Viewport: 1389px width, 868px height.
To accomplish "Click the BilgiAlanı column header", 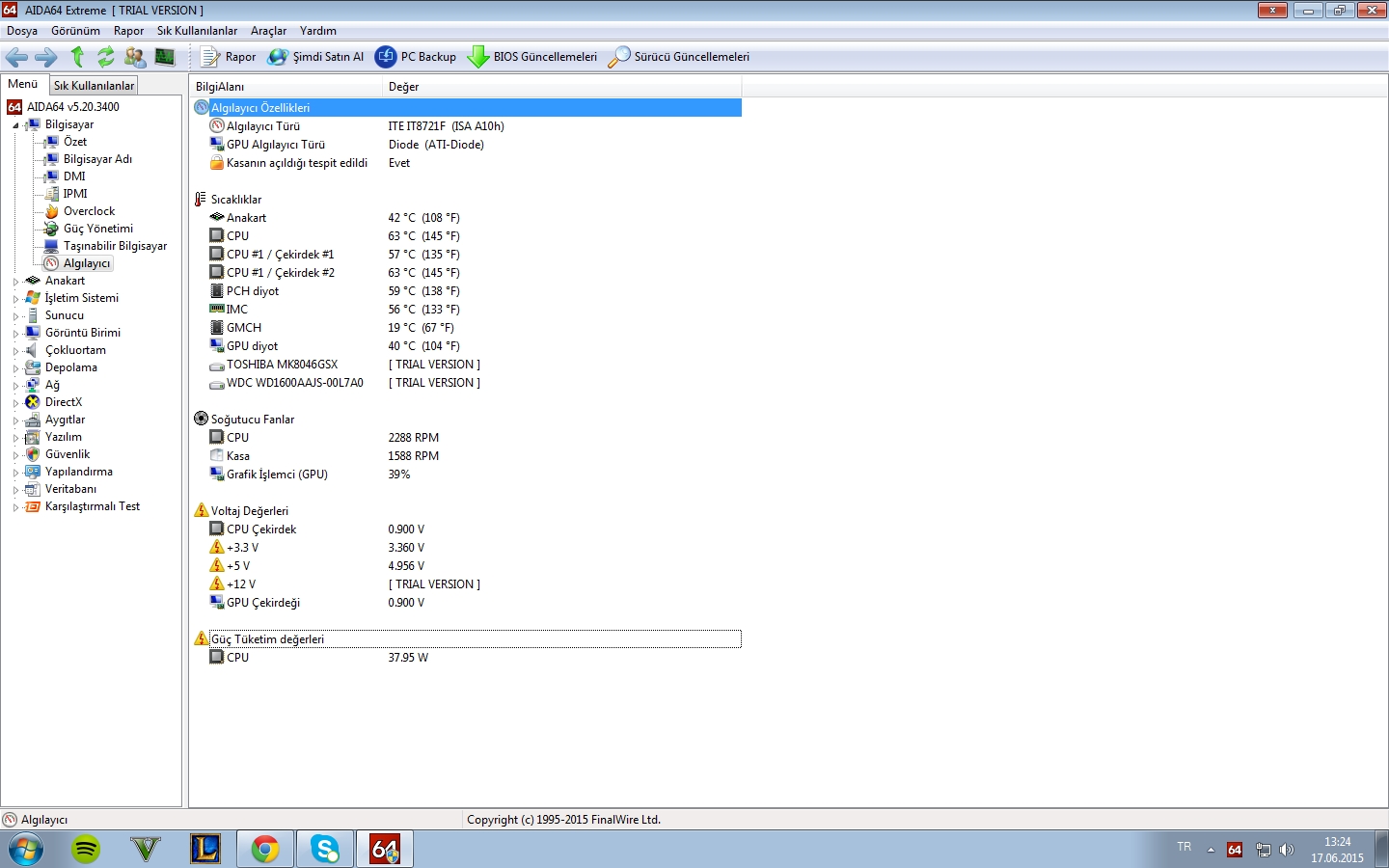I will (x=286, y=87).
